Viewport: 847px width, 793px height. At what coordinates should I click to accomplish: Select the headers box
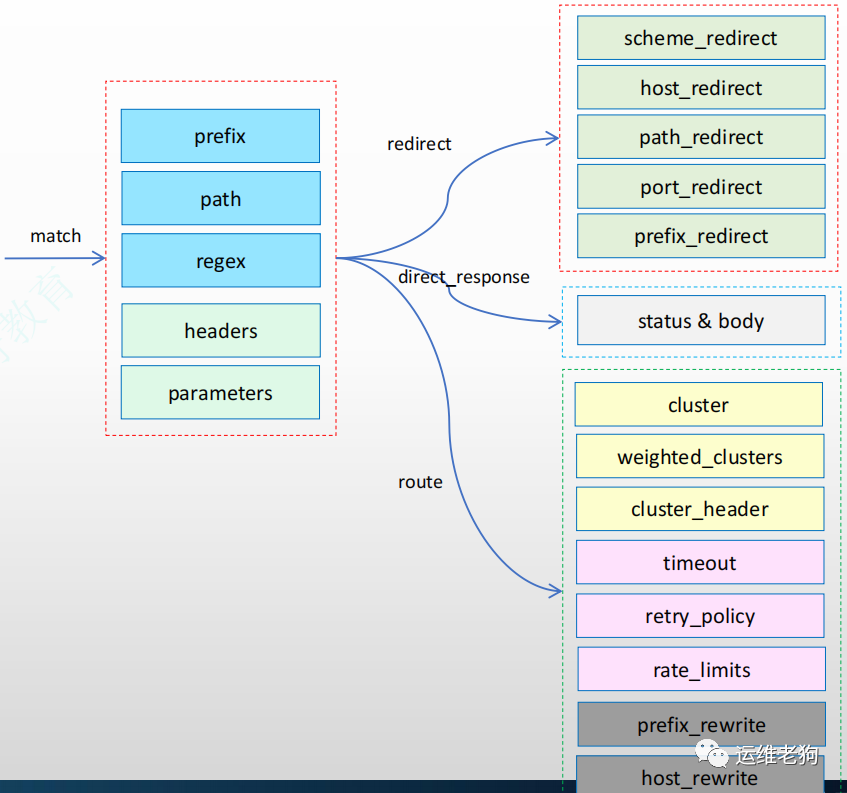[221, 330]
